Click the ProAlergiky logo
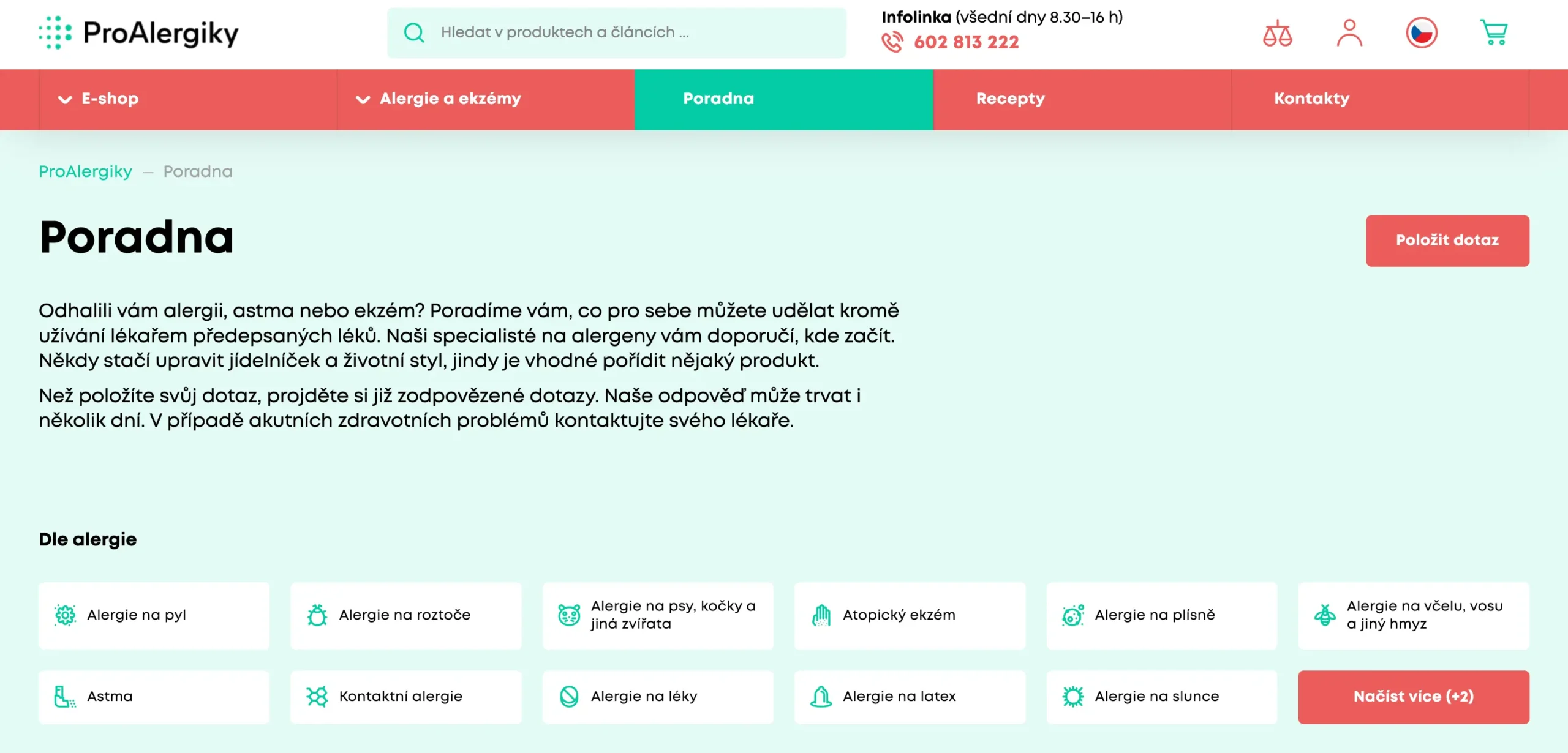 tap(138, 33)
